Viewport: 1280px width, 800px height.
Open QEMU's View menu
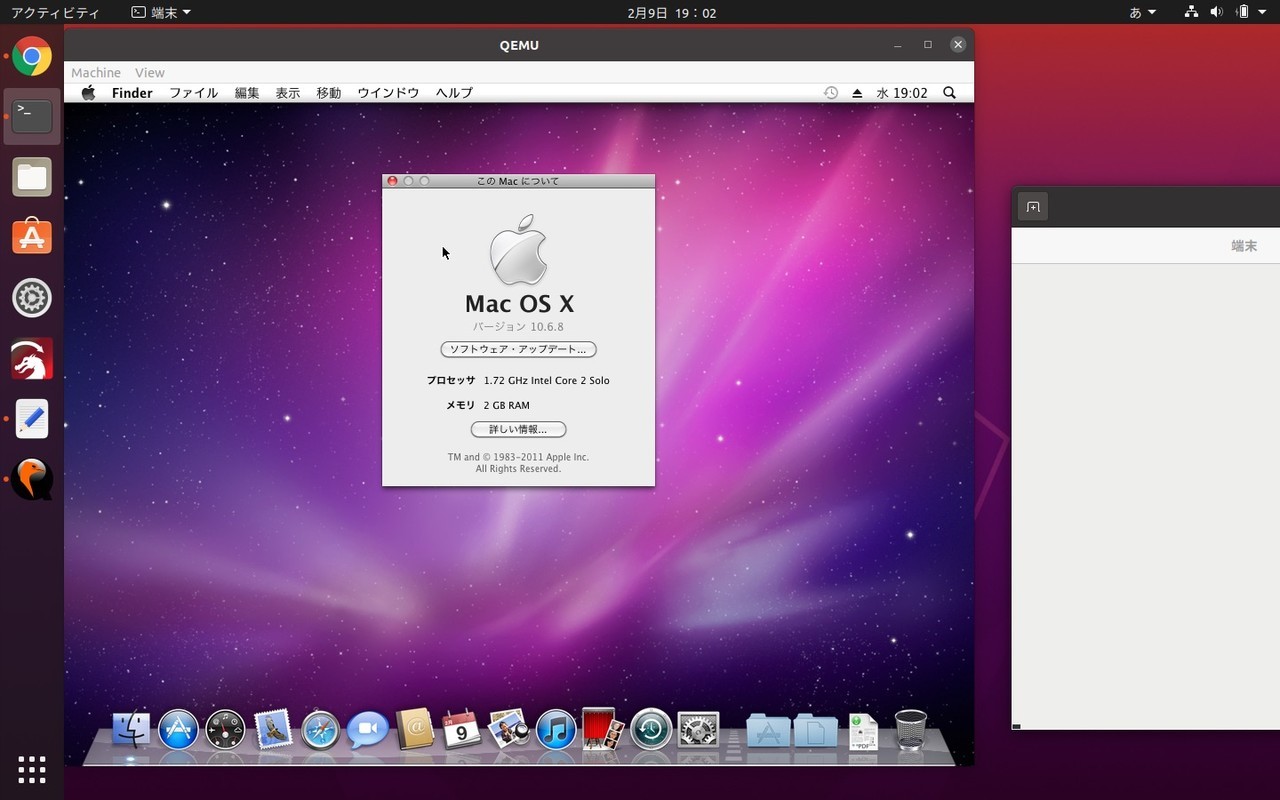tap(150, 73)
